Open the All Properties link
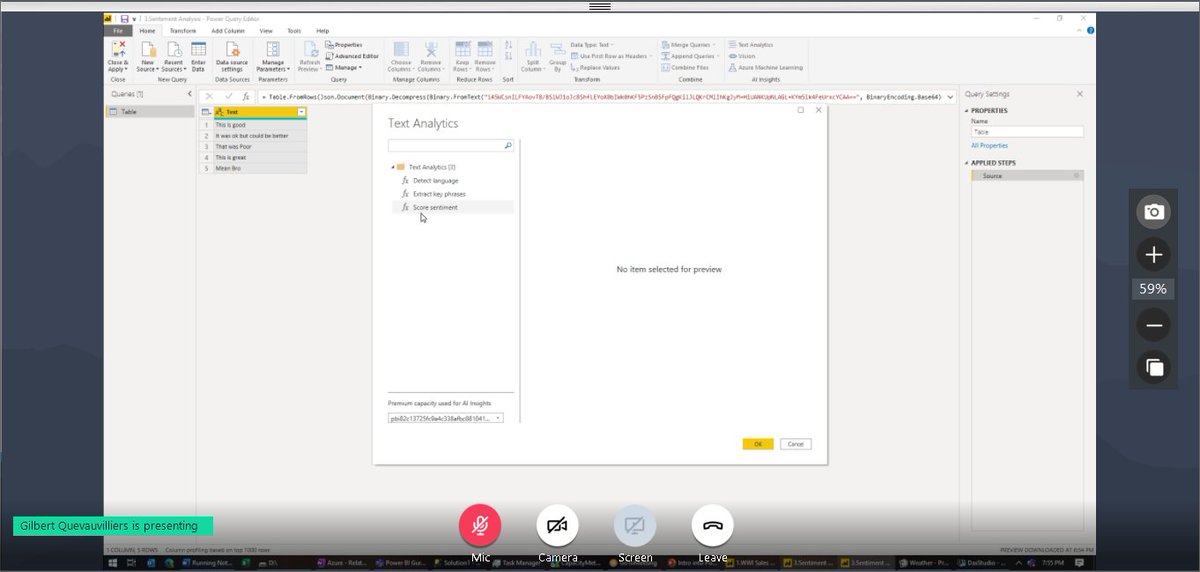The height and width of the screenshot is (572, 1200). (x=989, y=146)
